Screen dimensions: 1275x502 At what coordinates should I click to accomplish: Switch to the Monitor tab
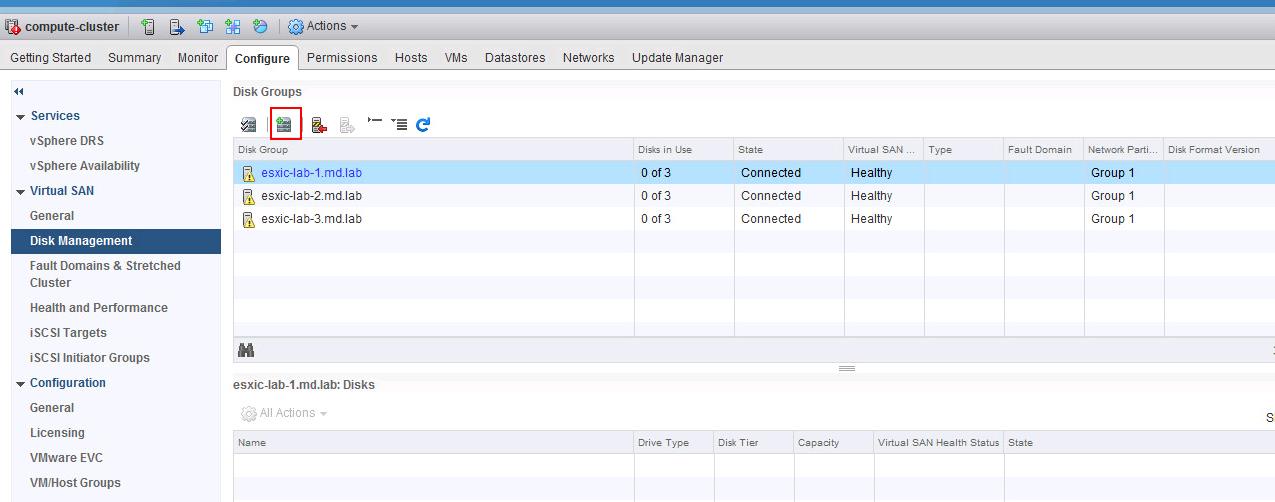(x=198, y=58)
